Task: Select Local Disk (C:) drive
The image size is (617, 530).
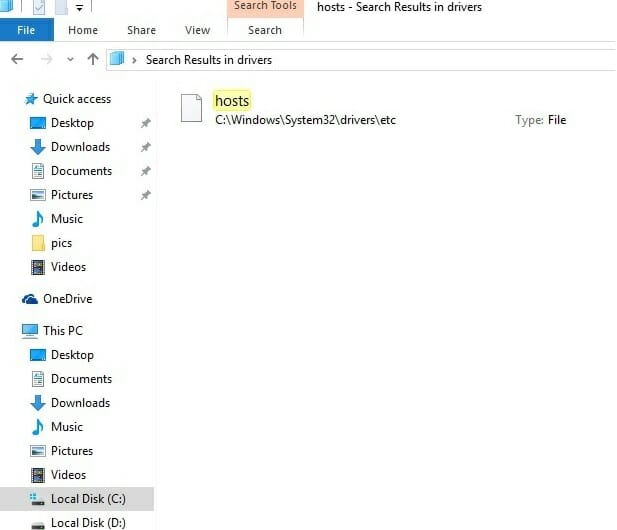Action: click(77, 499)
